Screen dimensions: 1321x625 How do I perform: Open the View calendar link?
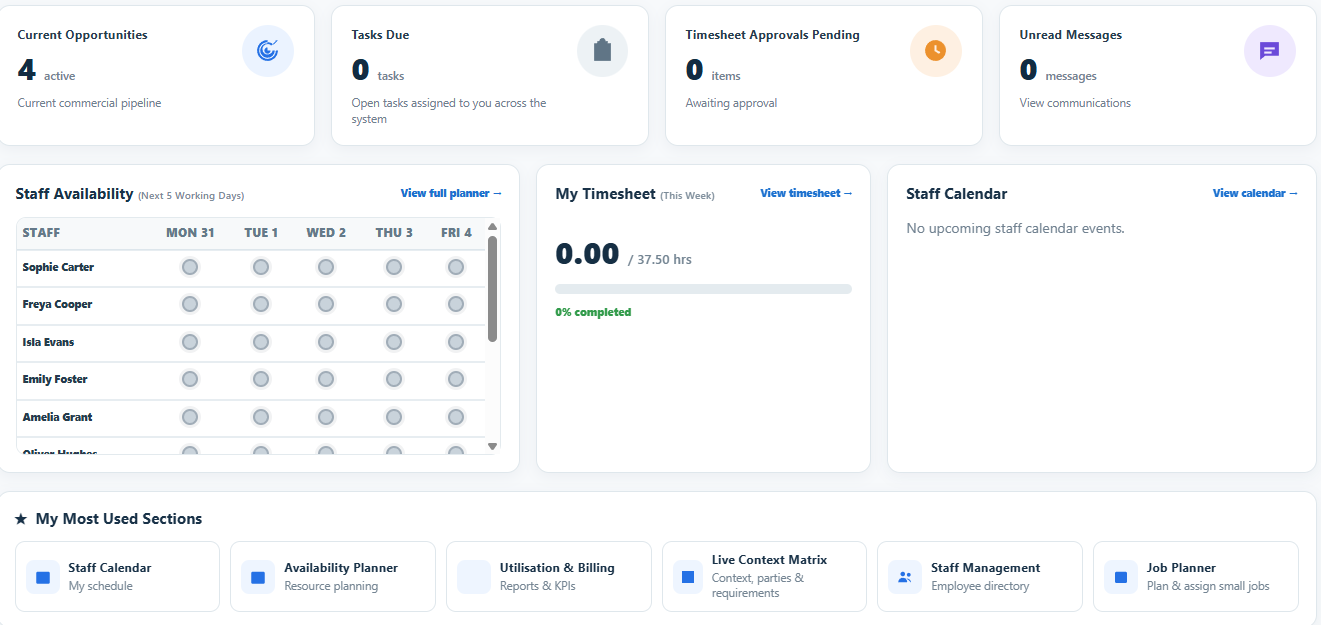[1256, 193]
